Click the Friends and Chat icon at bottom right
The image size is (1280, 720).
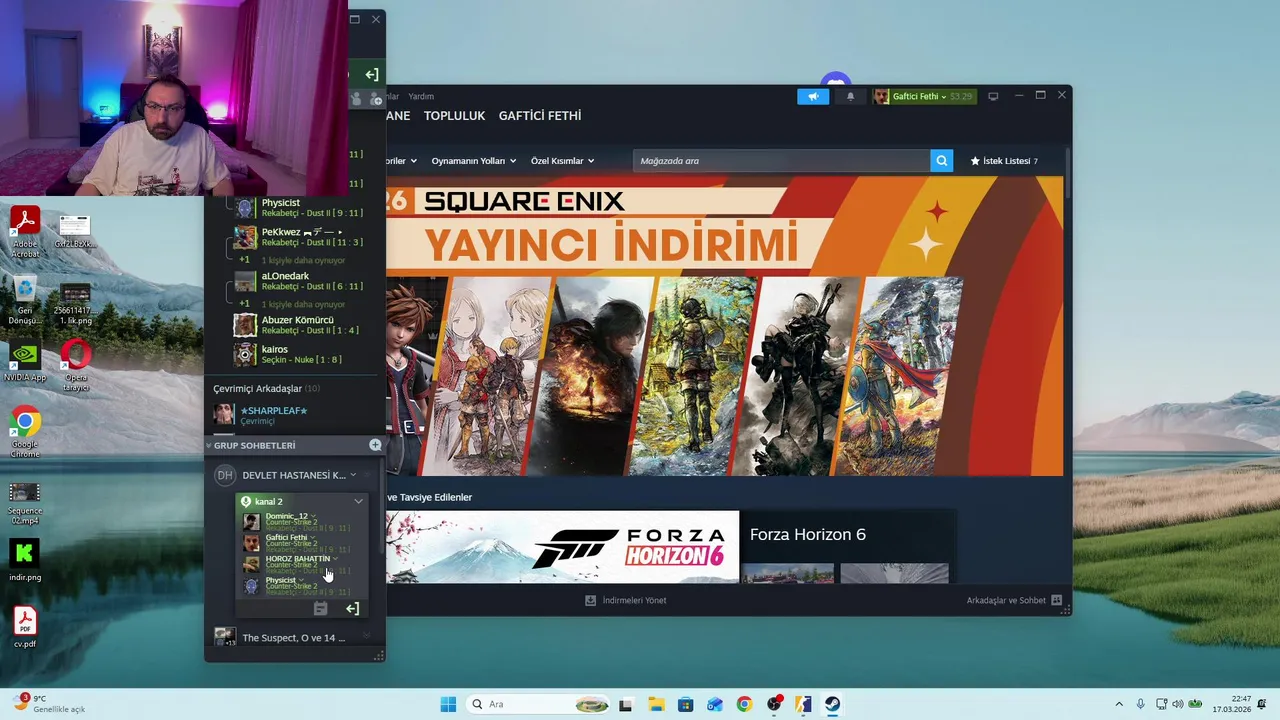(x=1056, y=600)
